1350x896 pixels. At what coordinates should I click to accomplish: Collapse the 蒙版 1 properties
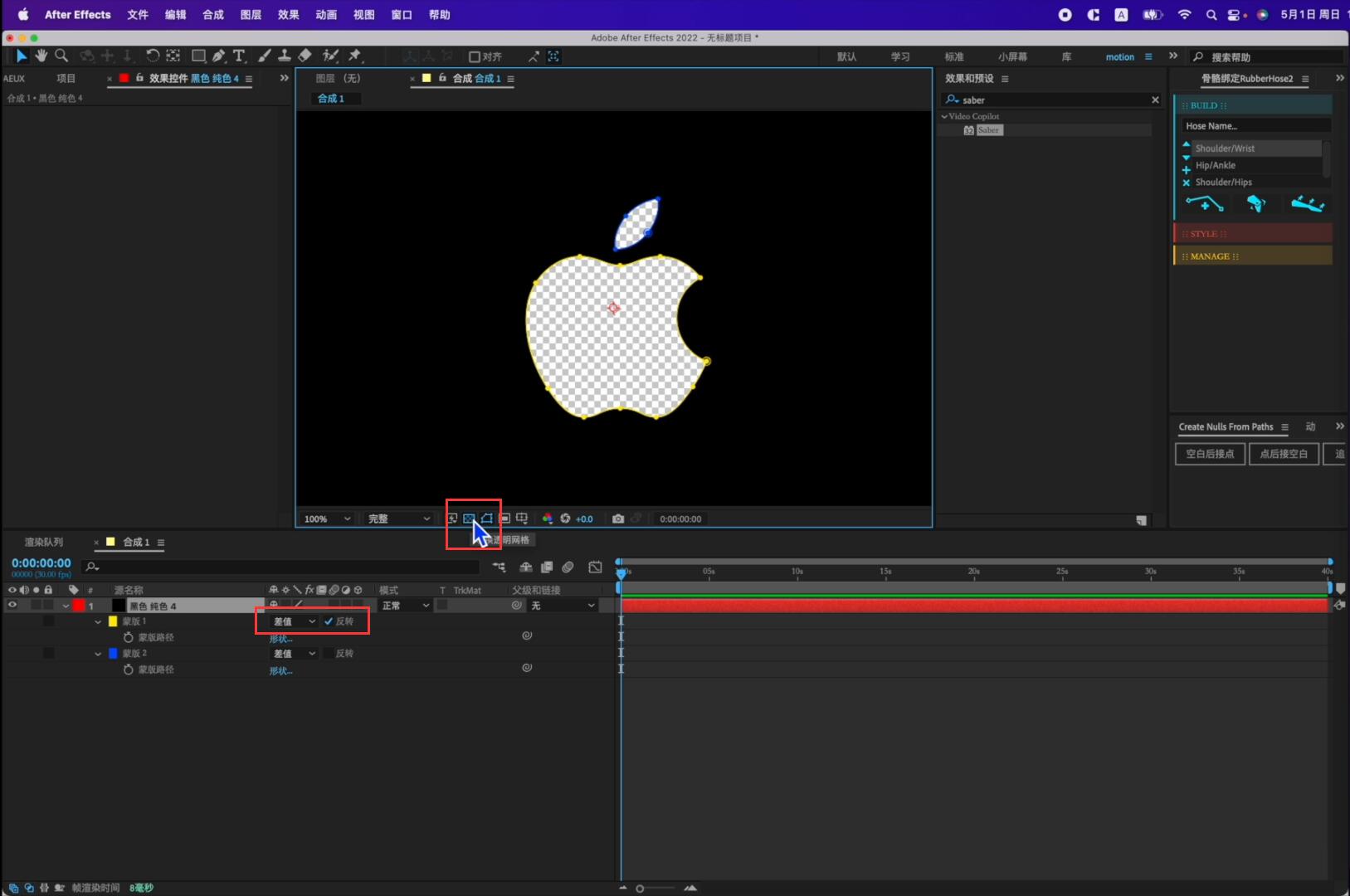(98, 621)
